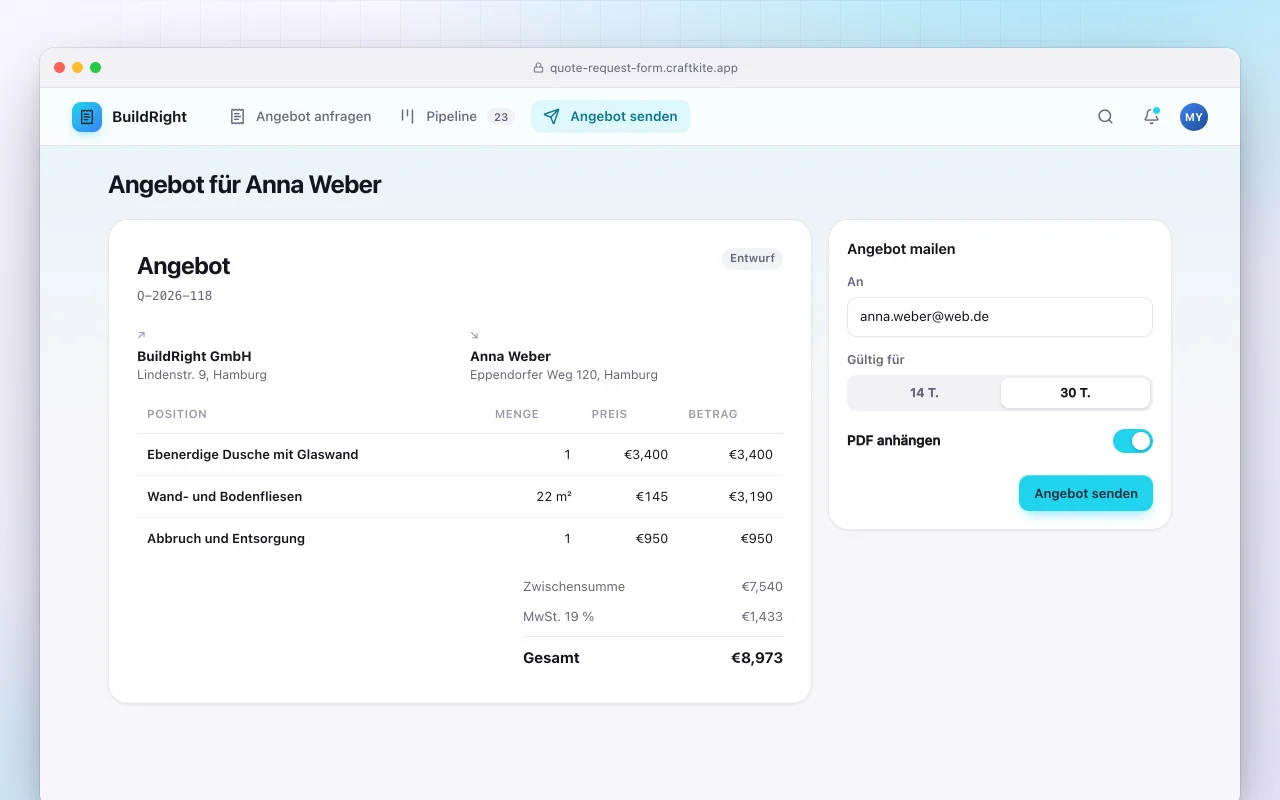Switch to the Pipeline tab
Screen dimensions: 1280x800
point(457,117)
